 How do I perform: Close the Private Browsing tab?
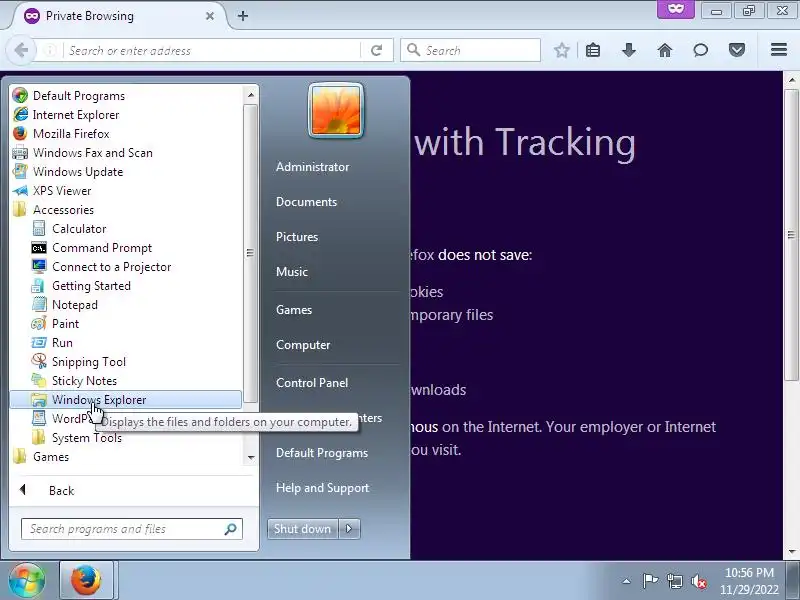(x=210, y=16)
